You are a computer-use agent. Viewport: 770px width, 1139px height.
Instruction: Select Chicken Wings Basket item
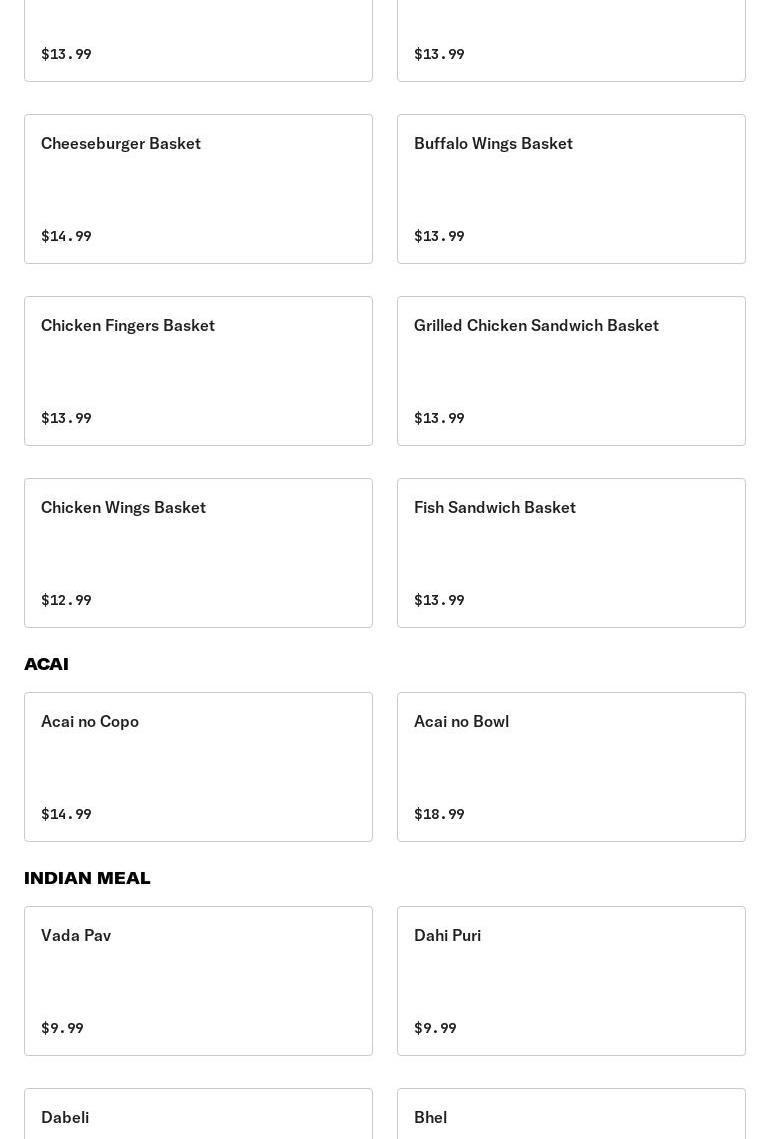[198, 553]
